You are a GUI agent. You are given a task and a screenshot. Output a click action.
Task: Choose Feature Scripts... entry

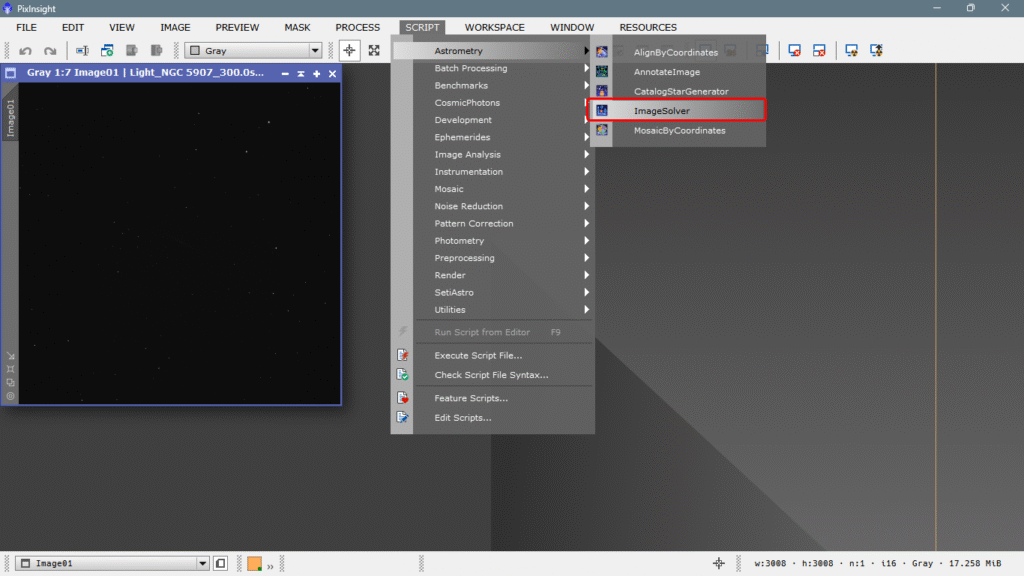coord(492,398)
